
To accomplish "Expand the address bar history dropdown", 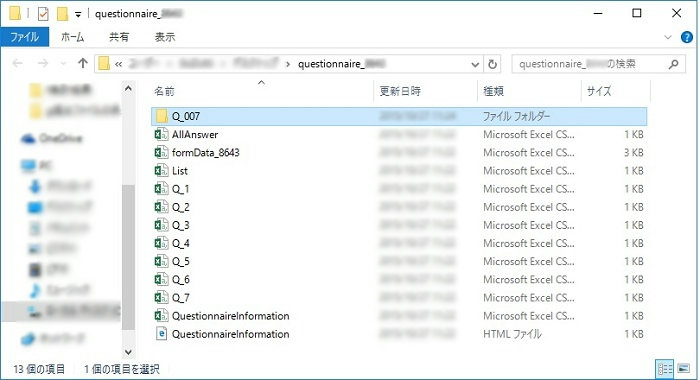I will [475, 65].
